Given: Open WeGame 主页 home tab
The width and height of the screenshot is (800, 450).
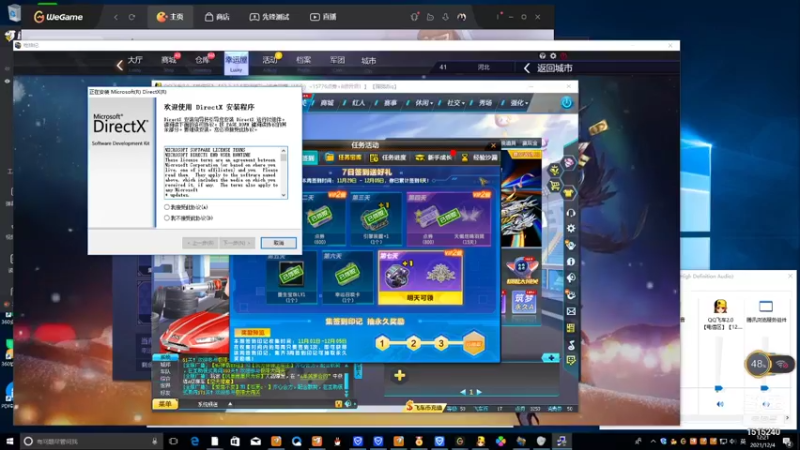Looking at the screenshot, I should point(170,17).
